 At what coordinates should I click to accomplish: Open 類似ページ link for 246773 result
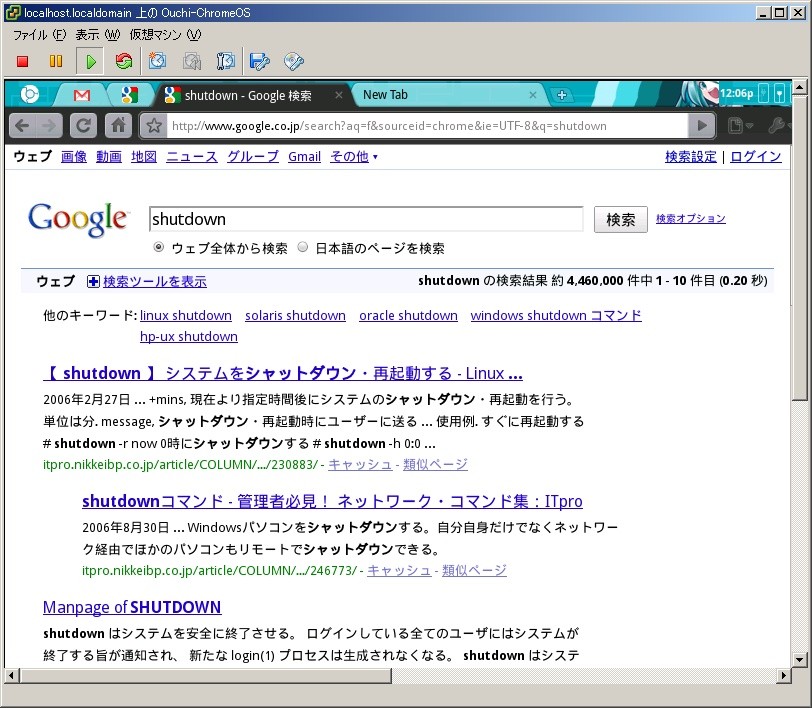(474, 571)
